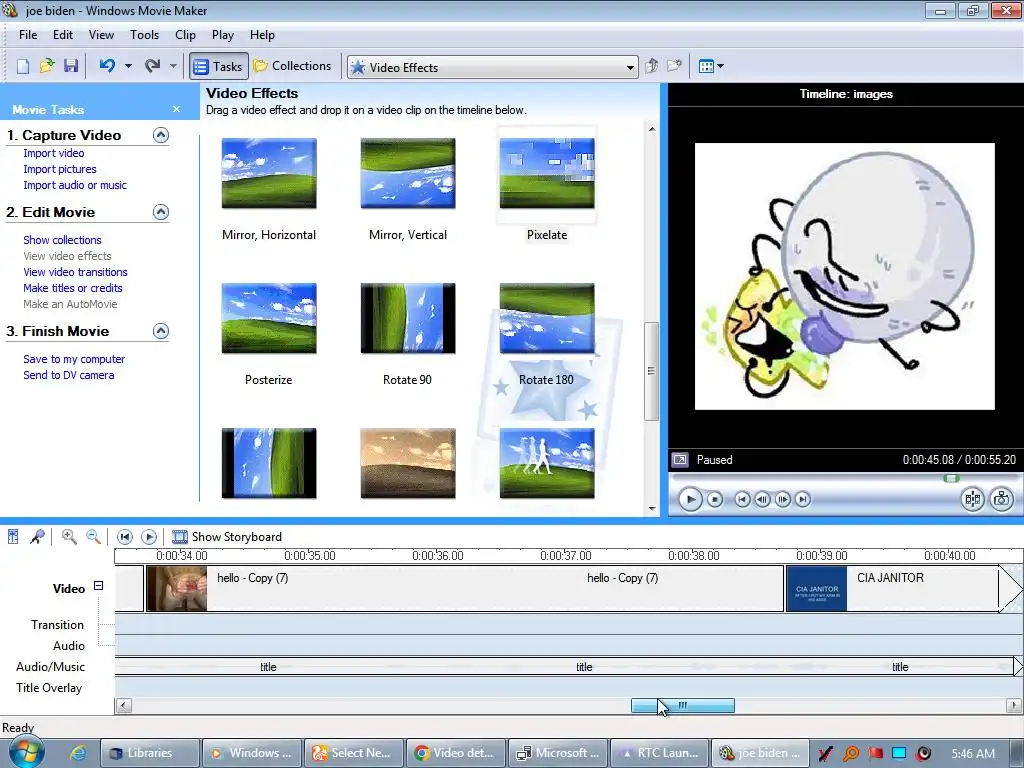Select the CIA JANITOR clip on timeline

coord(892,588)
